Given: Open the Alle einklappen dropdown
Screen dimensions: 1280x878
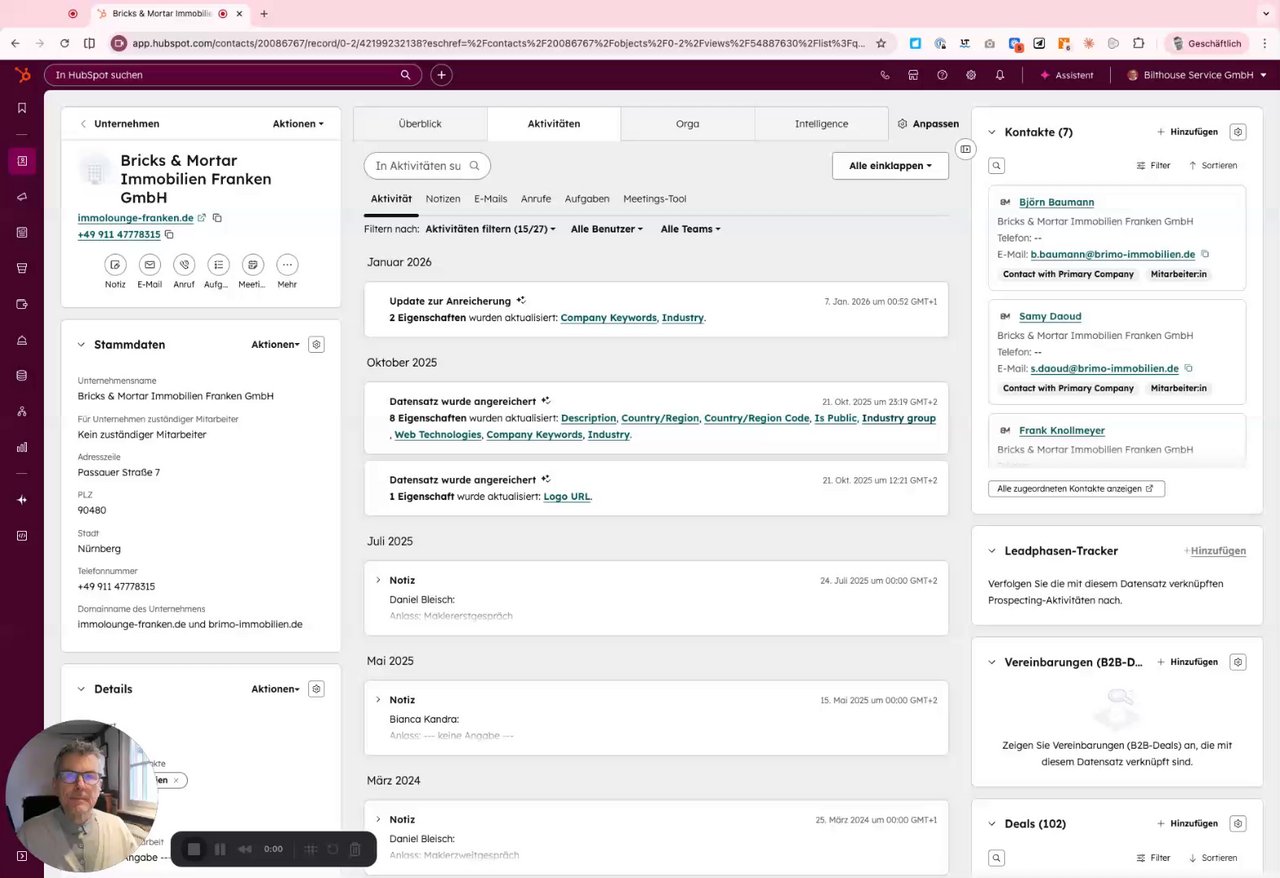Looking at the screenshot, I should tap(890, 166).
